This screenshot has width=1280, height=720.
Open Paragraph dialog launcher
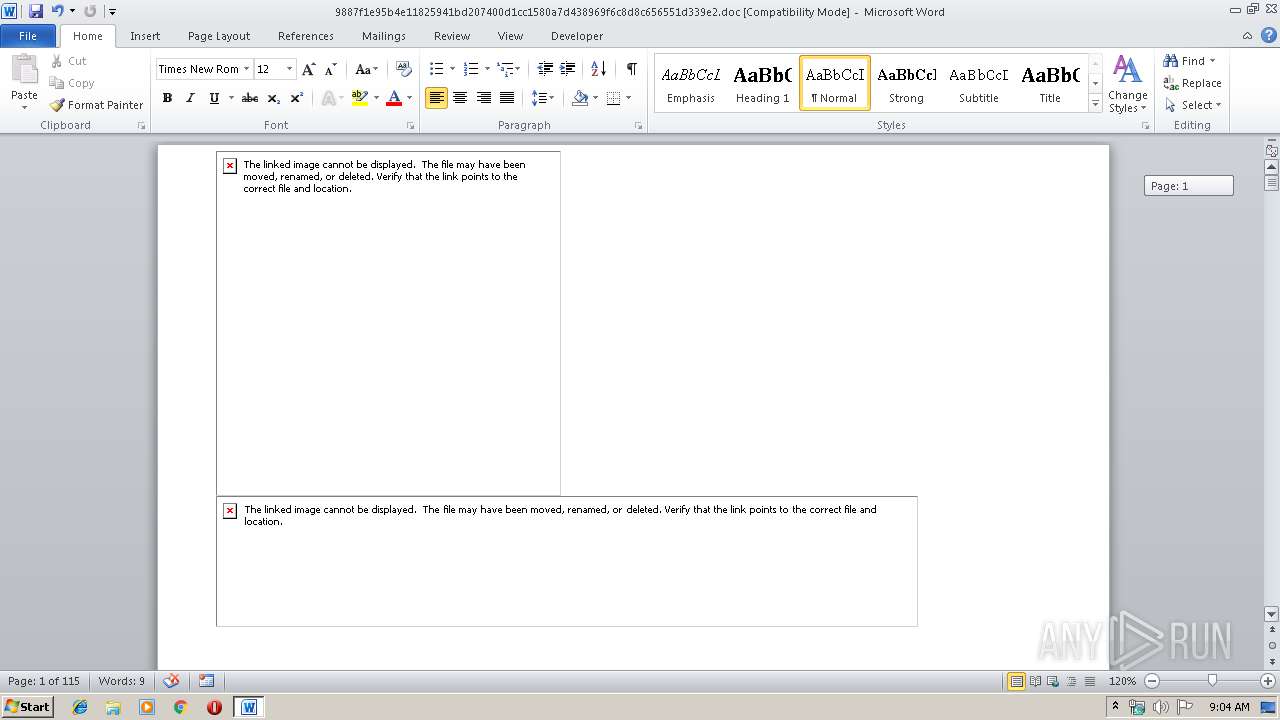tap(639, 126)
